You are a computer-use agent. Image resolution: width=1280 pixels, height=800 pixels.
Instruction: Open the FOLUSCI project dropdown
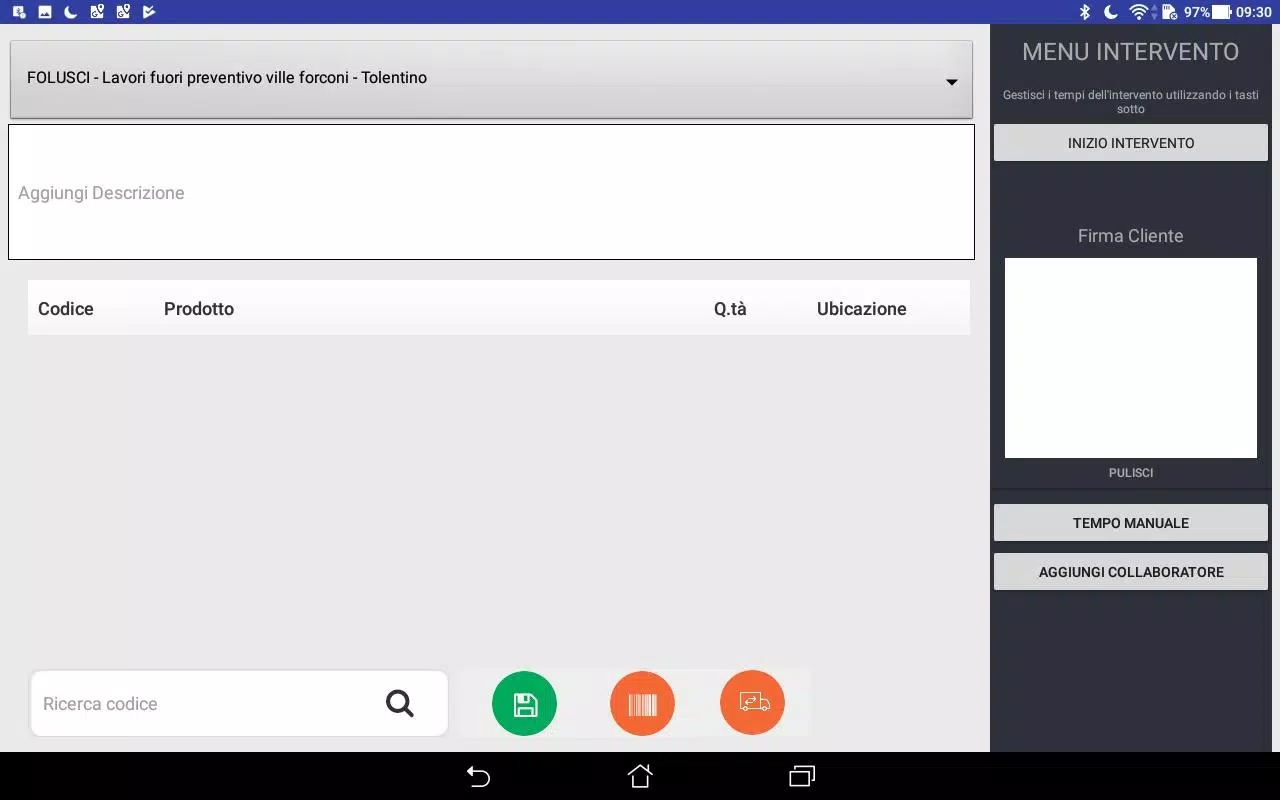tap(491, 79)
